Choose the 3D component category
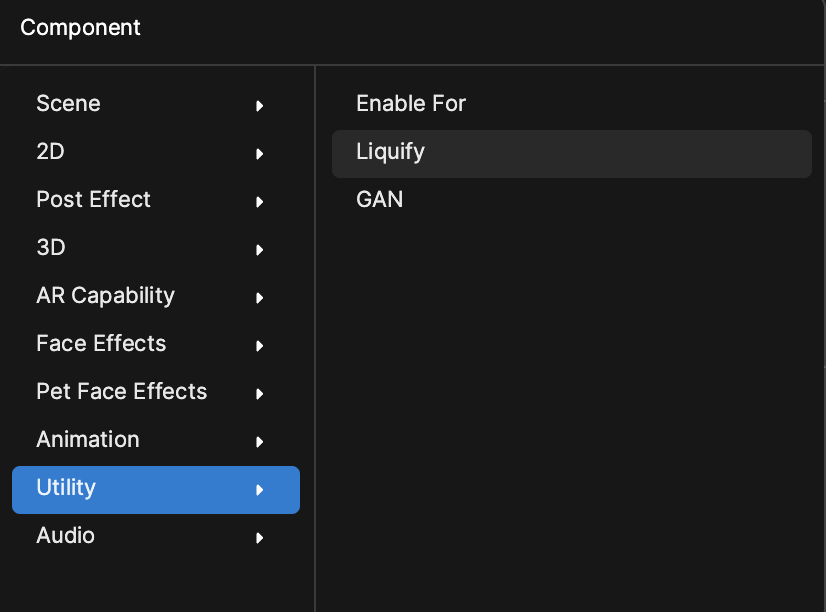Viewport: 826px width, 612px height. click(x=156, y=248)
